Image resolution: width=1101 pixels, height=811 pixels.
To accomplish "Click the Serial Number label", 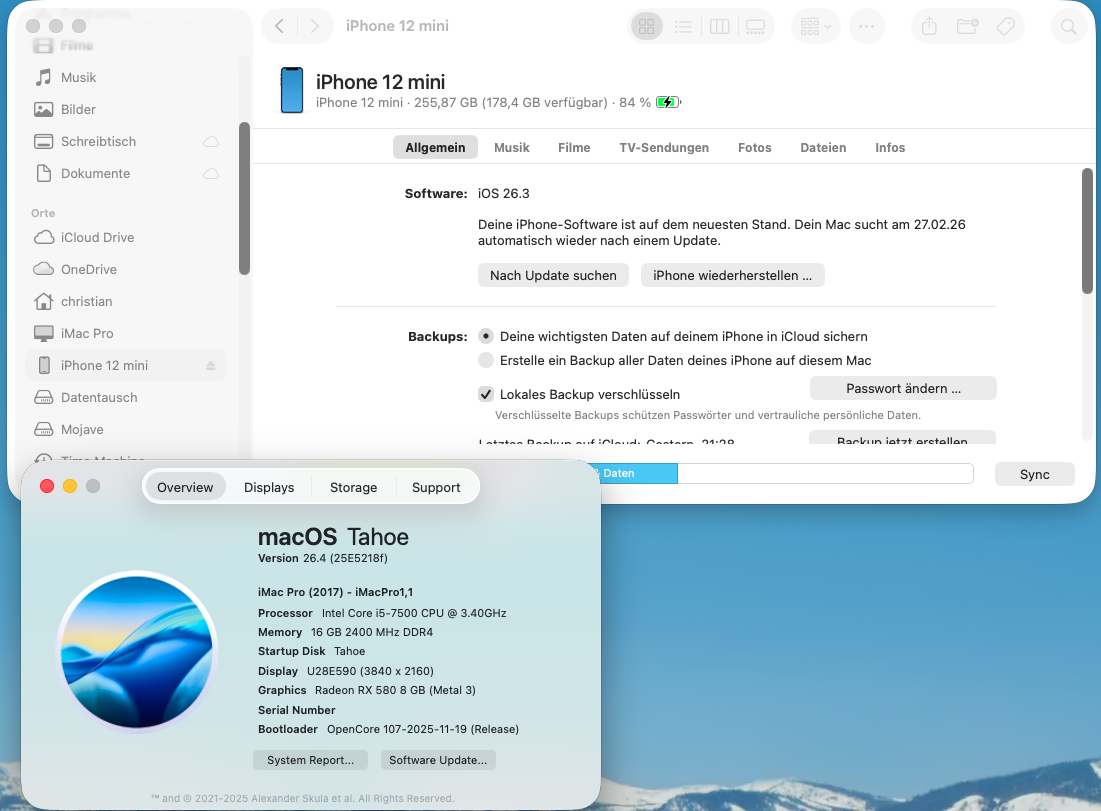I will (x=296, y=710).
